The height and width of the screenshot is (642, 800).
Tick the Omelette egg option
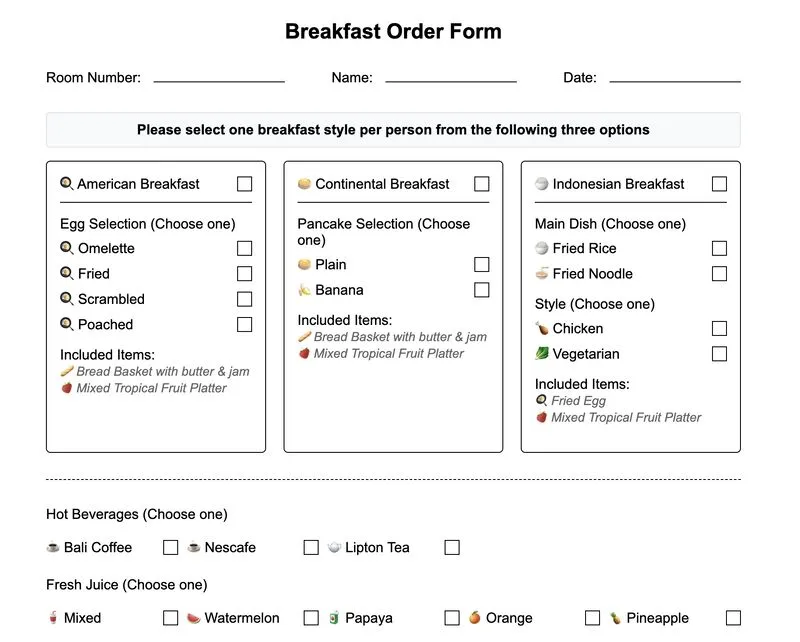point(244,248)
